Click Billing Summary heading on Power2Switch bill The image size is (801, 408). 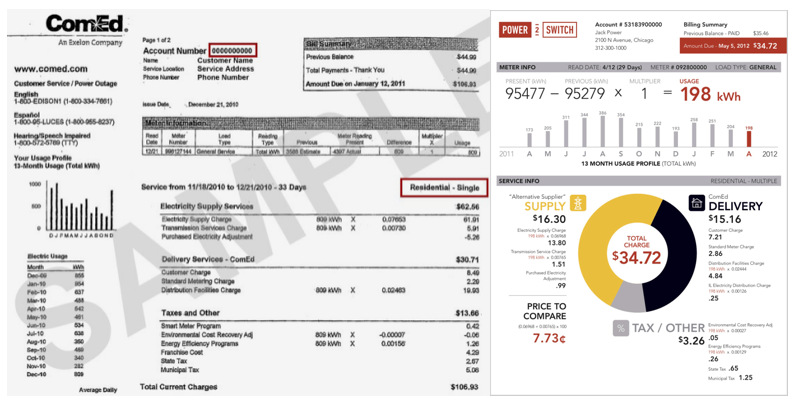705,25
